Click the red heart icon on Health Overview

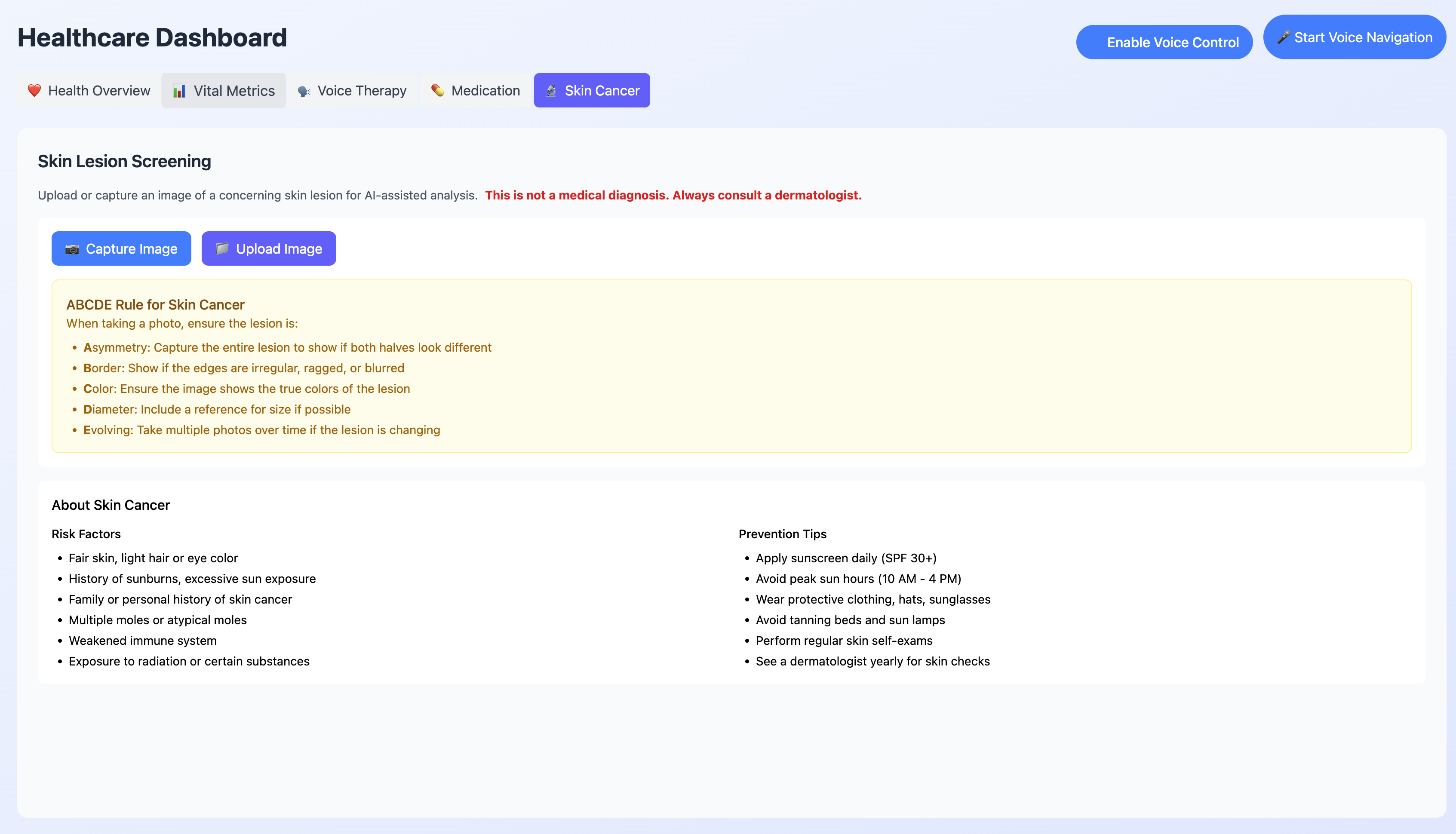tap(34, 91)
